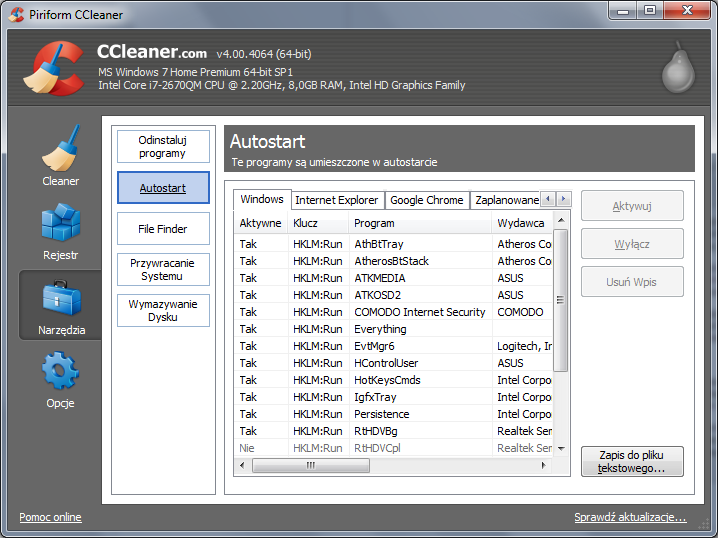Screen dimensions: 718x538
Task: Sort by the Program column header
Action: tap(420, 223)
